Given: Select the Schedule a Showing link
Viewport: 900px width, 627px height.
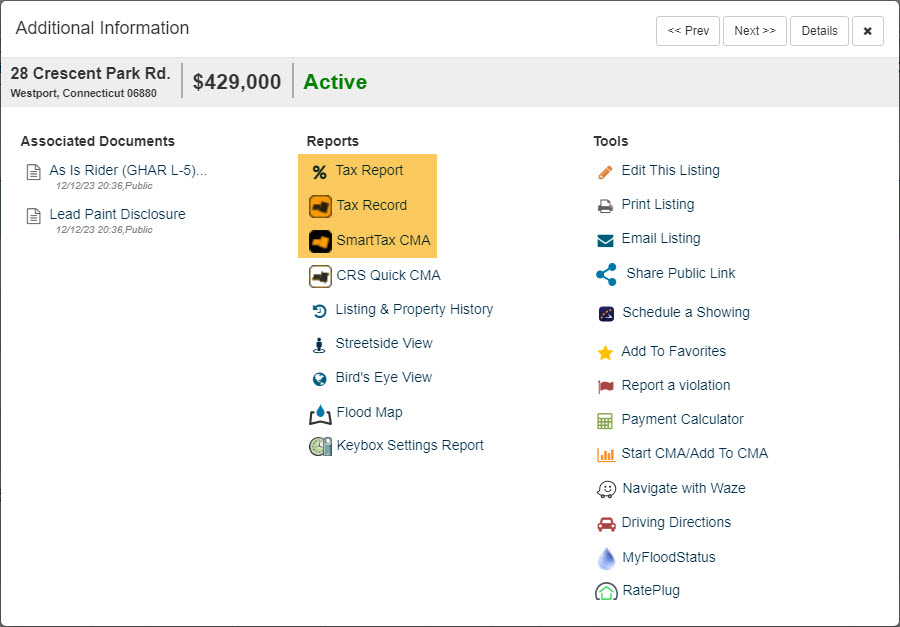Looking at the screenshot, I should (686, 312).
